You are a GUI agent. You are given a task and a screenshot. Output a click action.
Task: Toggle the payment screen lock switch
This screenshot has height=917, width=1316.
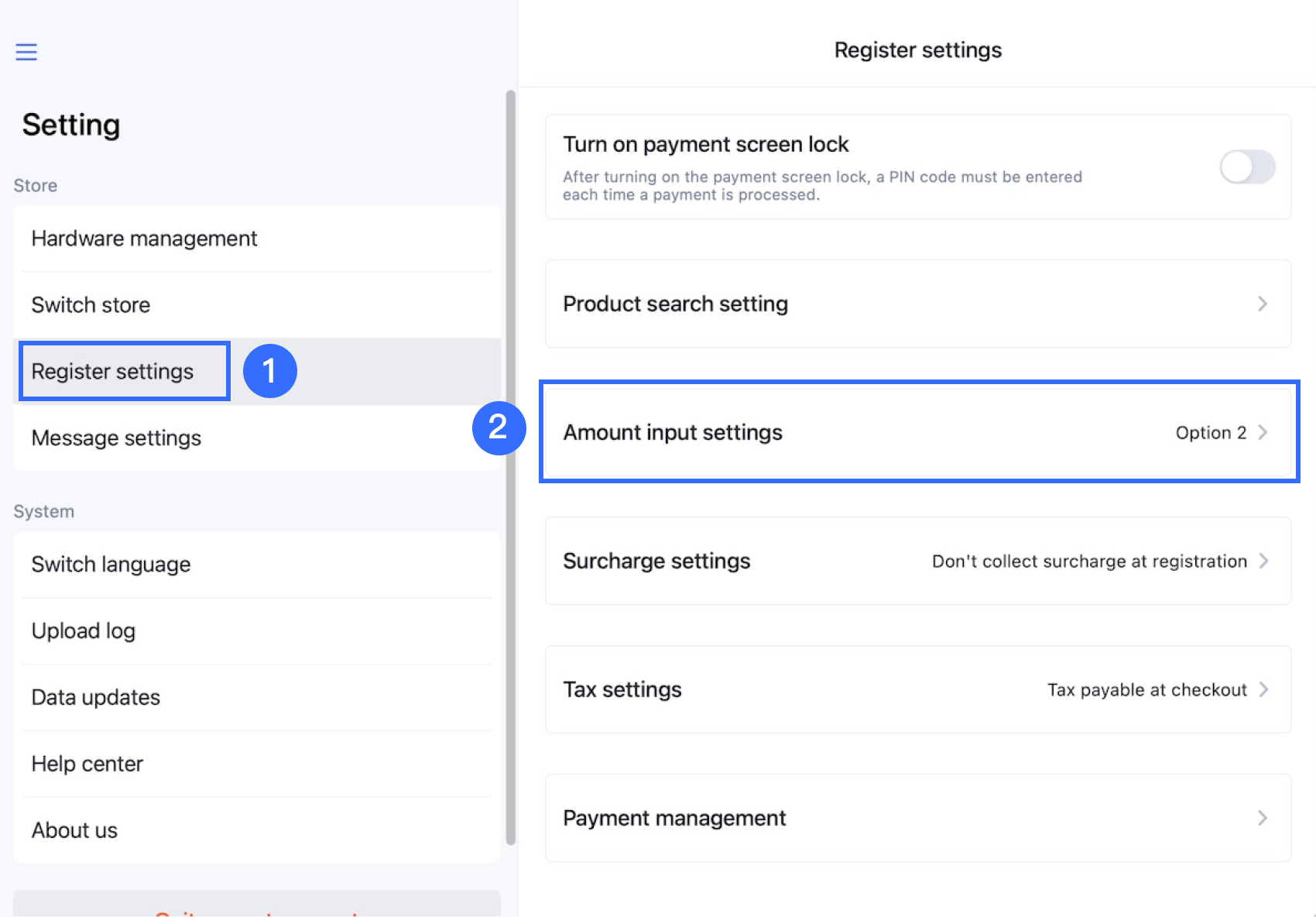click(x=1247, y=167)
